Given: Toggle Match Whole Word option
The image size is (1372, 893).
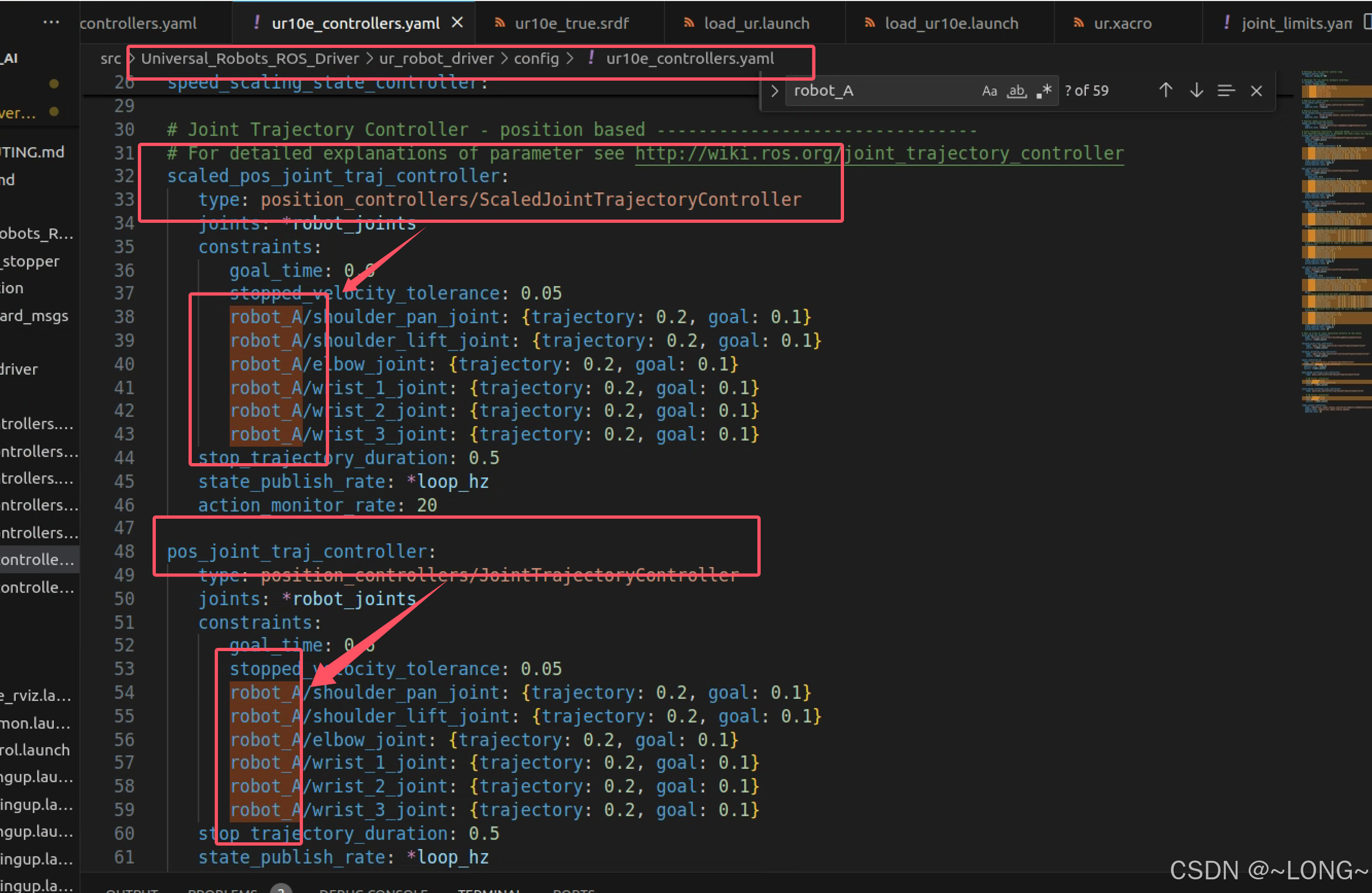Looking at the screenshot, I should point(1017,90).
